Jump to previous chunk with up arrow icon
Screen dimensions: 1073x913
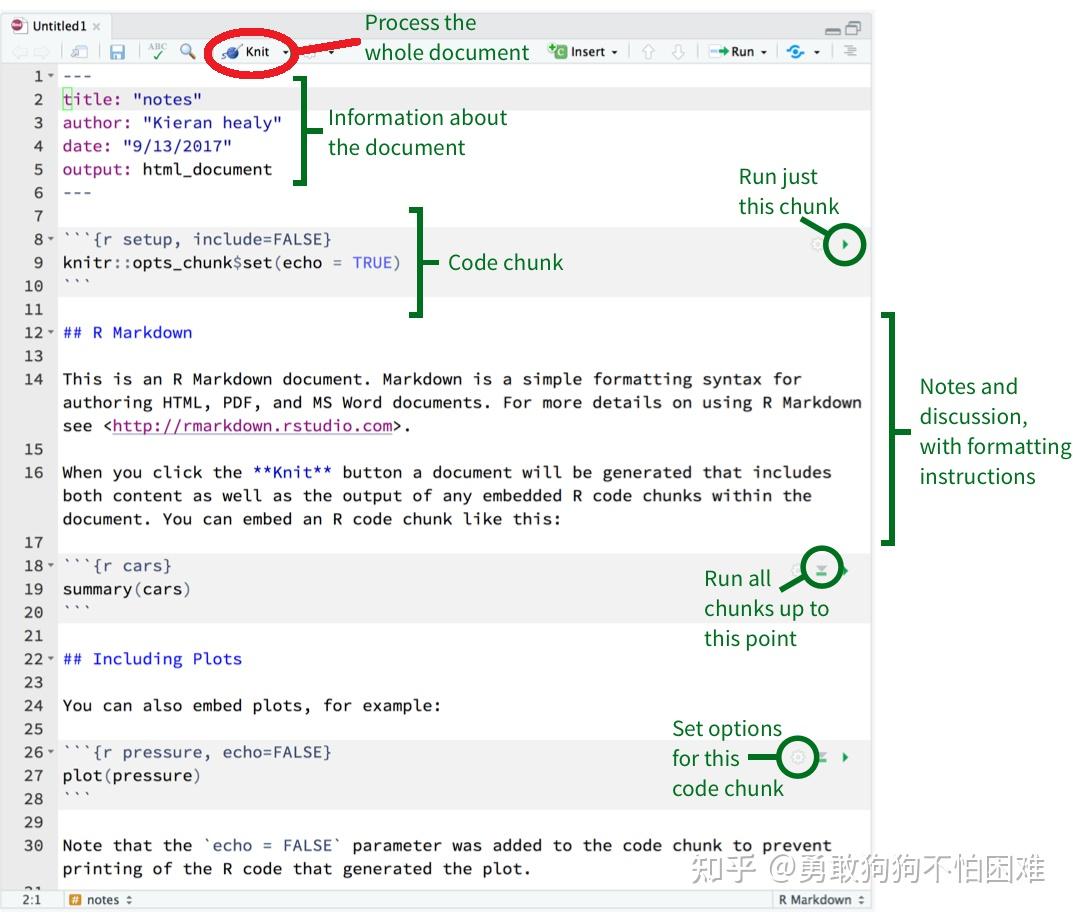point(650,52)
